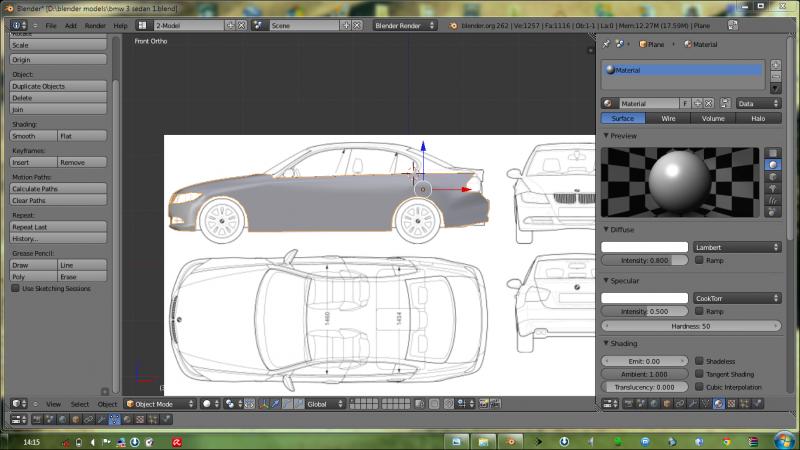Click the pin icon in properties header
This screenshot has width=800, height=450.
click(x=607, y=44)
